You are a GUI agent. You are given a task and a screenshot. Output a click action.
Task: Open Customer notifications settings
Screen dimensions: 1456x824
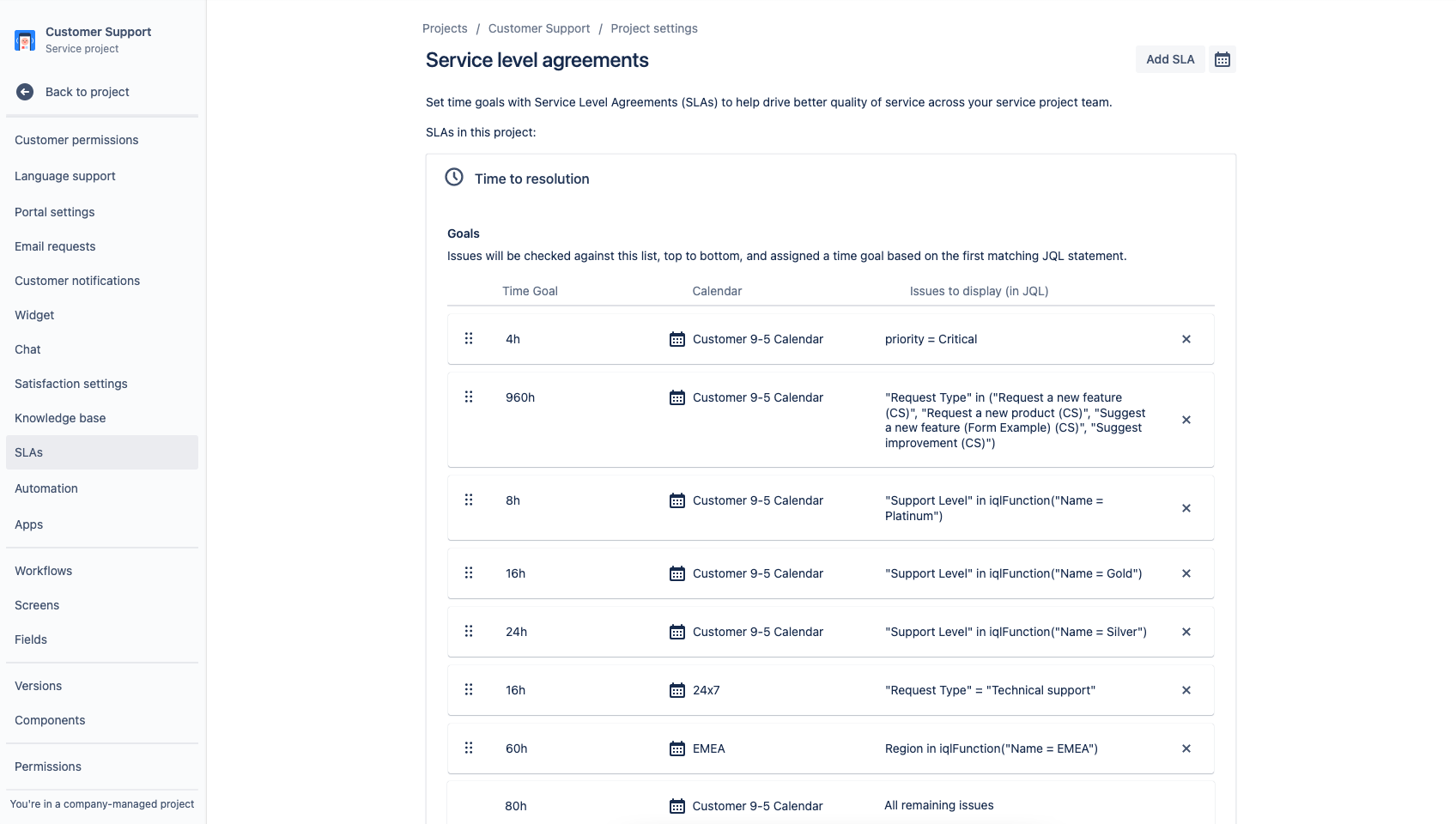click(x=76, y=281)
